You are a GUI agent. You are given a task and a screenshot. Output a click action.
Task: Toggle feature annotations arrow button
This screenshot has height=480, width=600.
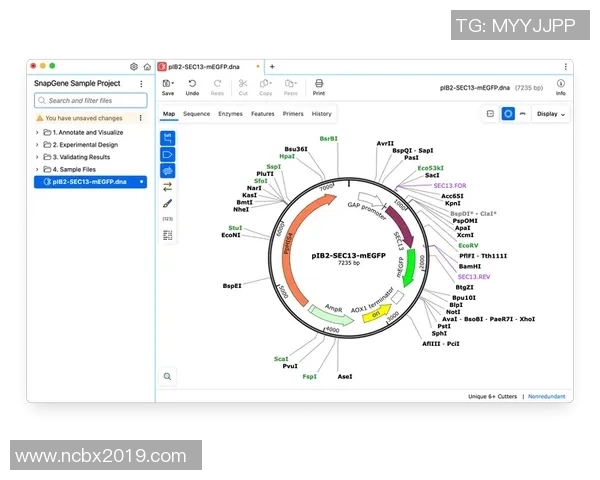click(168, 154)
